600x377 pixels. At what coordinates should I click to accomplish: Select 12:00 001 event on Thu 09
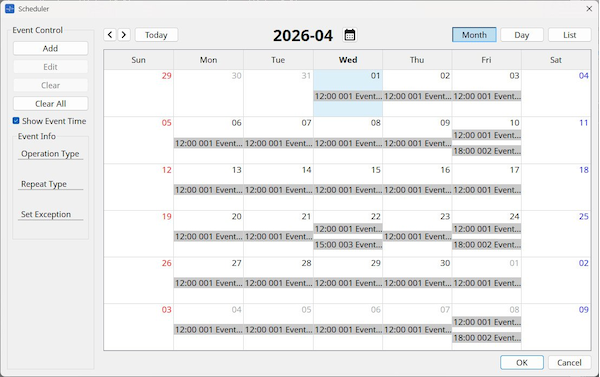417,143
